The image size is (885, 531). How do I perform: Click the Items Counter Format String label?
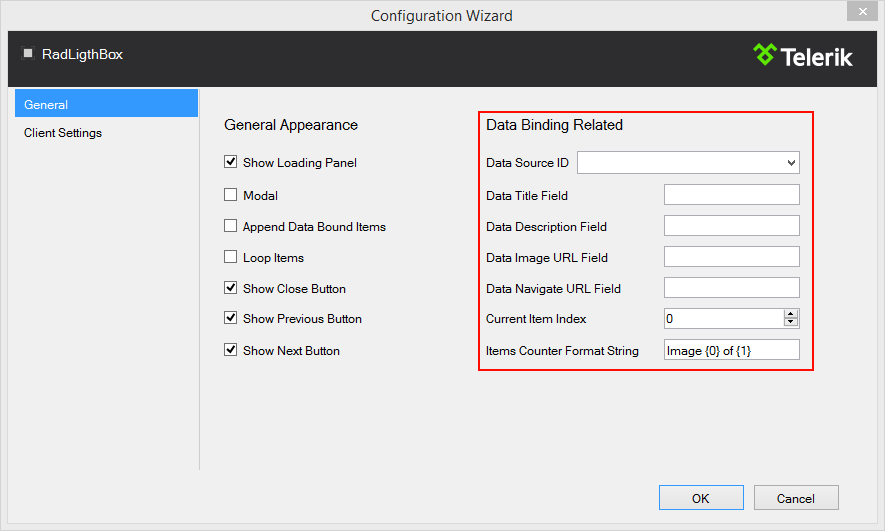(x=562, y=351)
